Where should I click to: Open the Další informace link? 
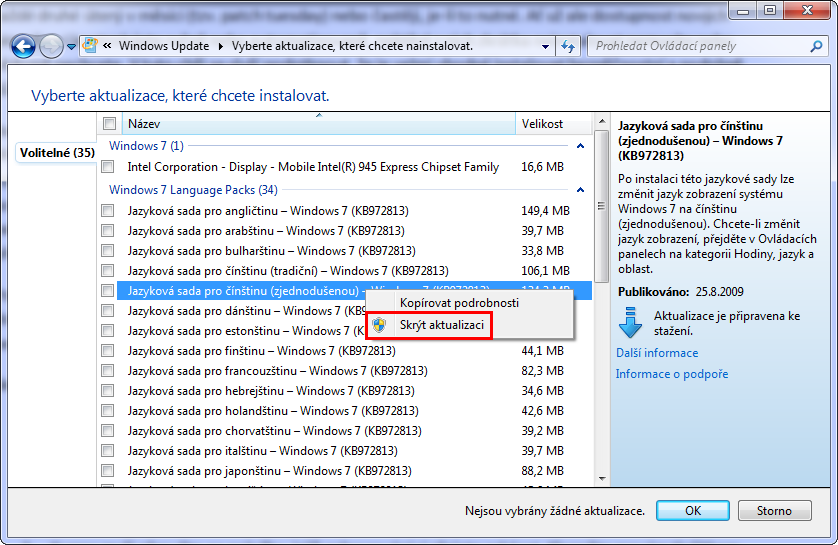[x=657, y=353]
